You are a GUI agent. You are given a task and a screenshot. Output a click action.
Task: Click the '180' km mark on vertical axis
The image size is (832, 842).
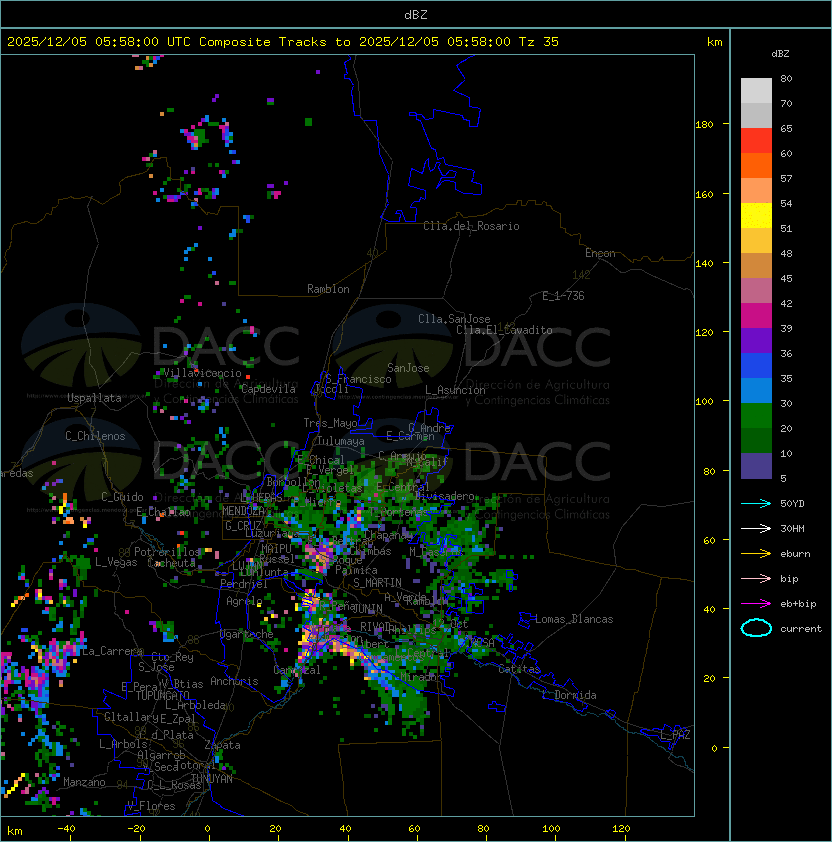point(704,125)
